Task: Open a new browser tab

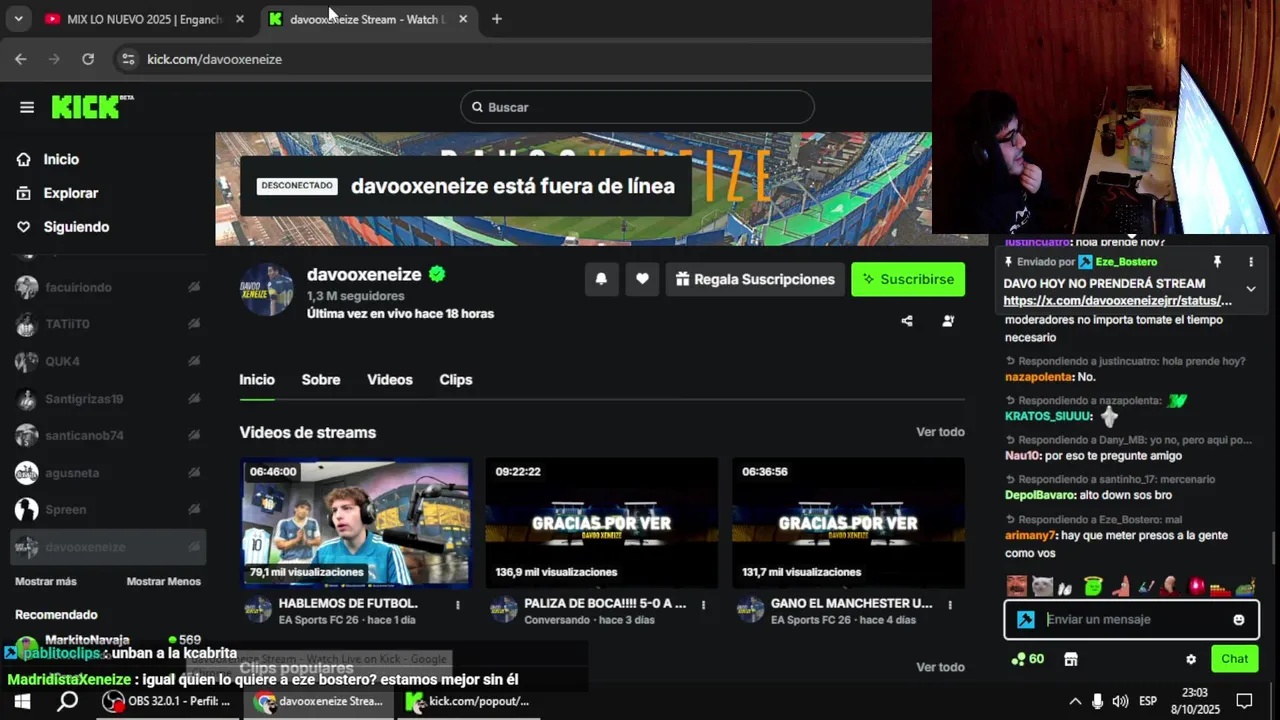Action: click(x=496, y=19)
